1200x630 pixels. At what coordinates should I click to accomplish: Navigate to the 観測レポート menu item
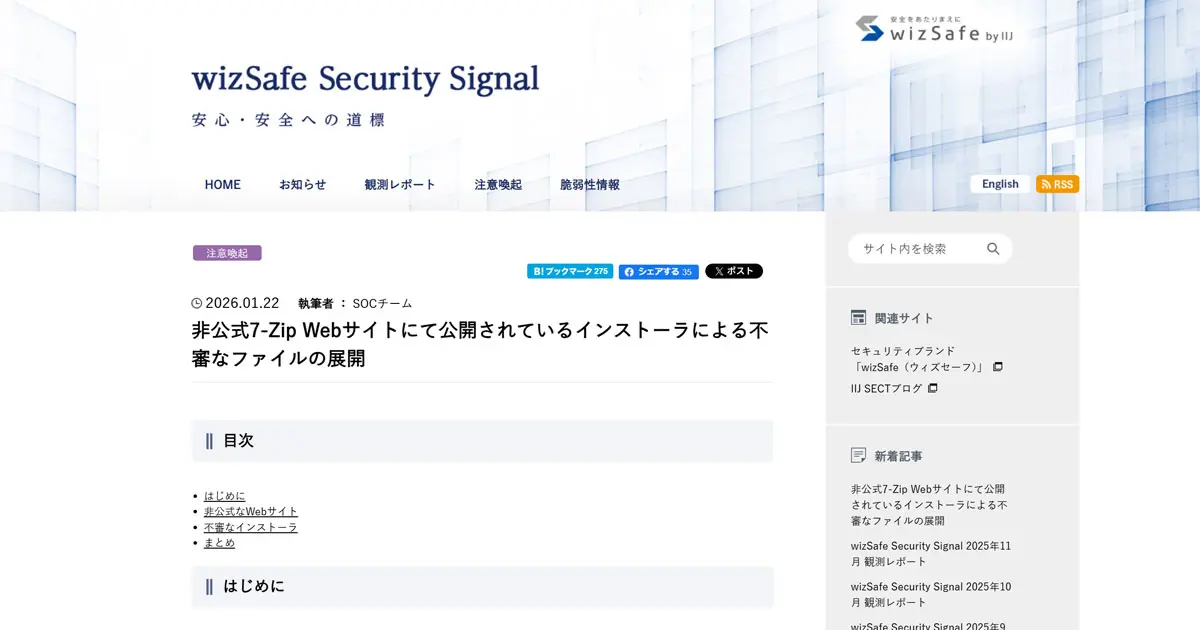pyautogui.click(x=399, y=184)
